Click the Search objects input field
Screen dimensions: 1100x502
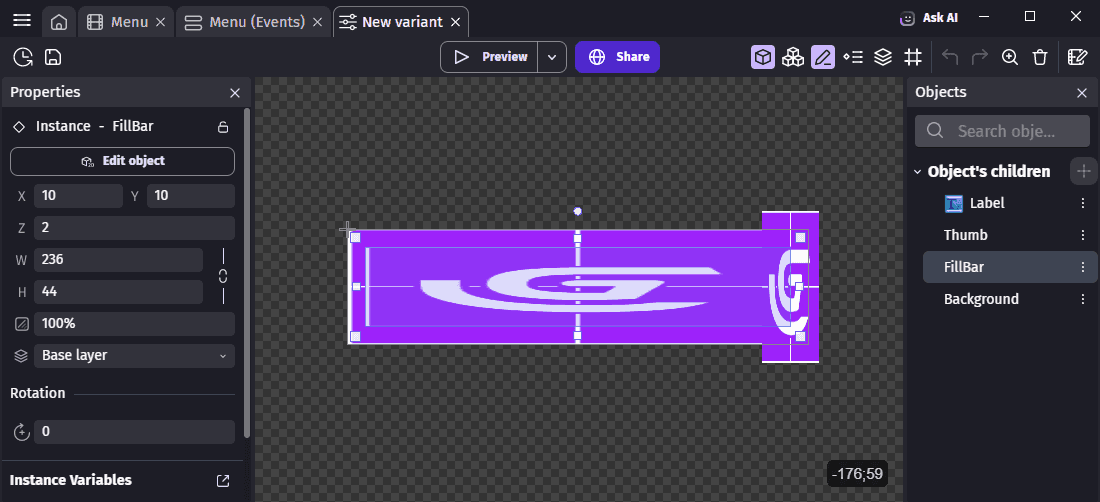coord(1015,131)
